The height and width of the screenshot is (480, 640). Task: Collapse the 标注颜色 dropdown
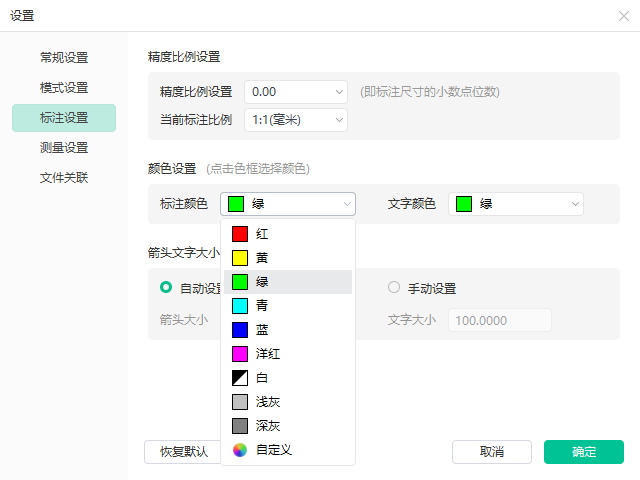pyautogui.click(x=288, y=204)
